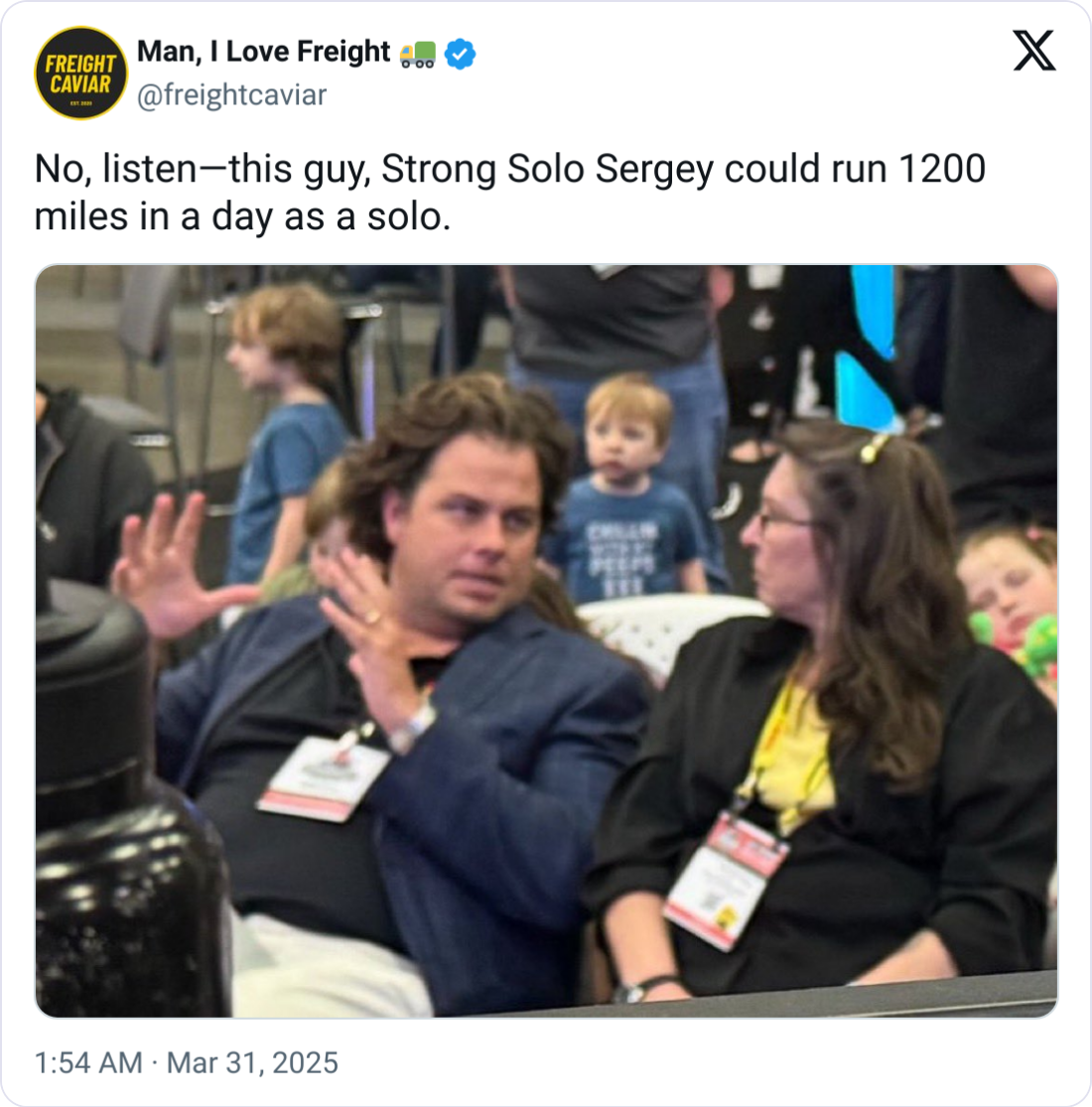Click the woman's yellow lanyard badge

click(727, 878)
